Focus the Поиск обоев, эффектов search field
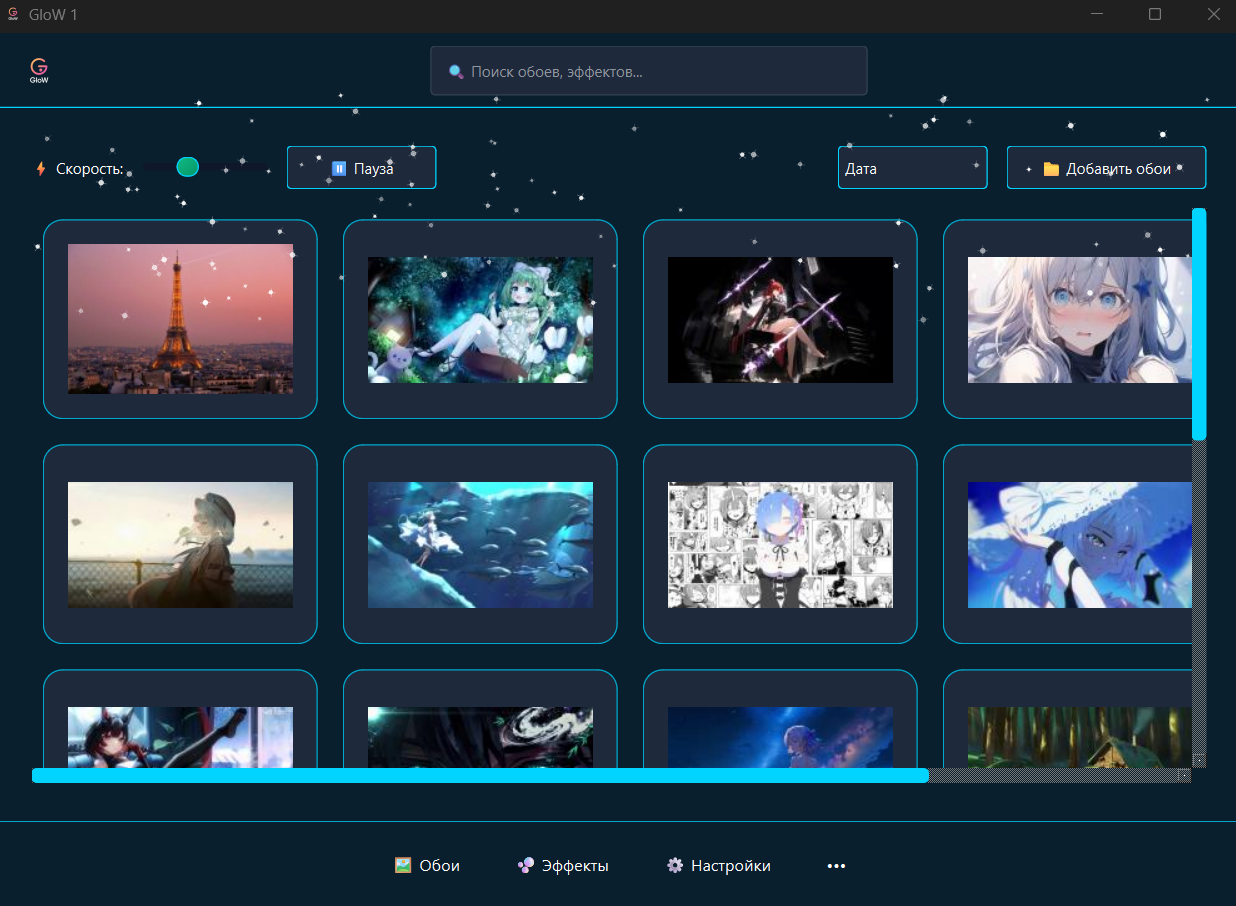This screenshot has width=1236, height=906. click(x=649, y=71)
